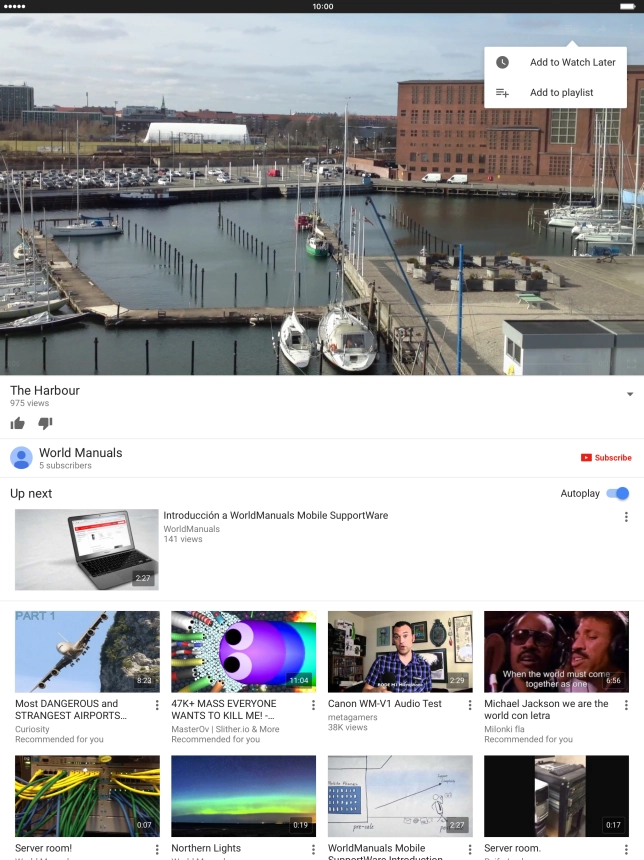
Task: Click The Harbour video title
Action: pyautogui.click(x=44, y=391)
